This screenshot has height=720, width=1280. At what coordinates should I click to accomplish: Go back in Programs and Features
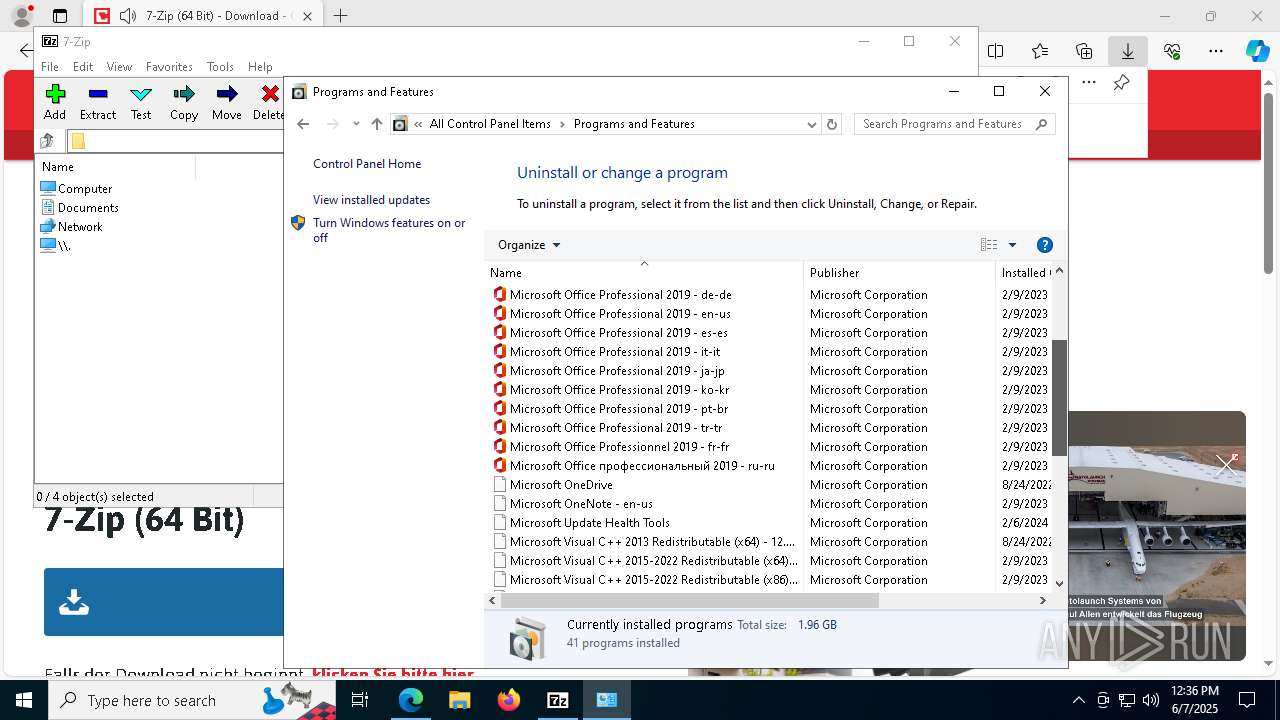[x=304, y=124]
